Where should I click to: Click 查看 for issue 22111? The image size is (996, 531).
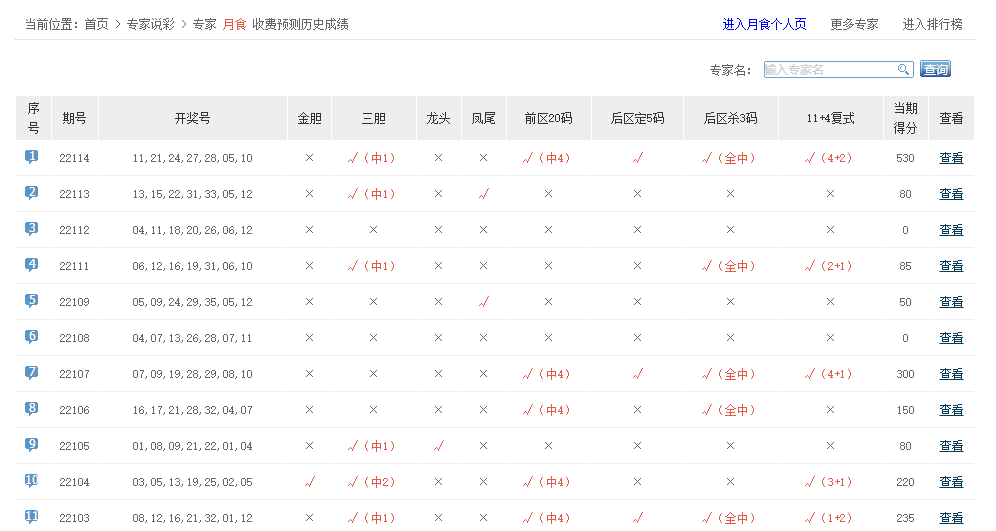(x=951, y=266)
